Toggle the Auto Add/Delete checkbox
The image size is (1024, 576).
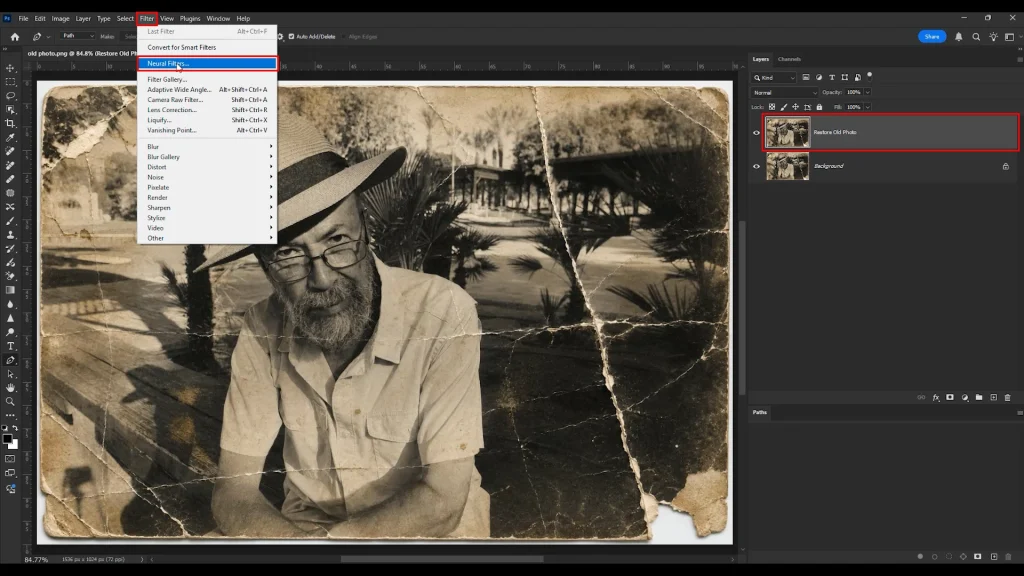click(x=291, y=37)
